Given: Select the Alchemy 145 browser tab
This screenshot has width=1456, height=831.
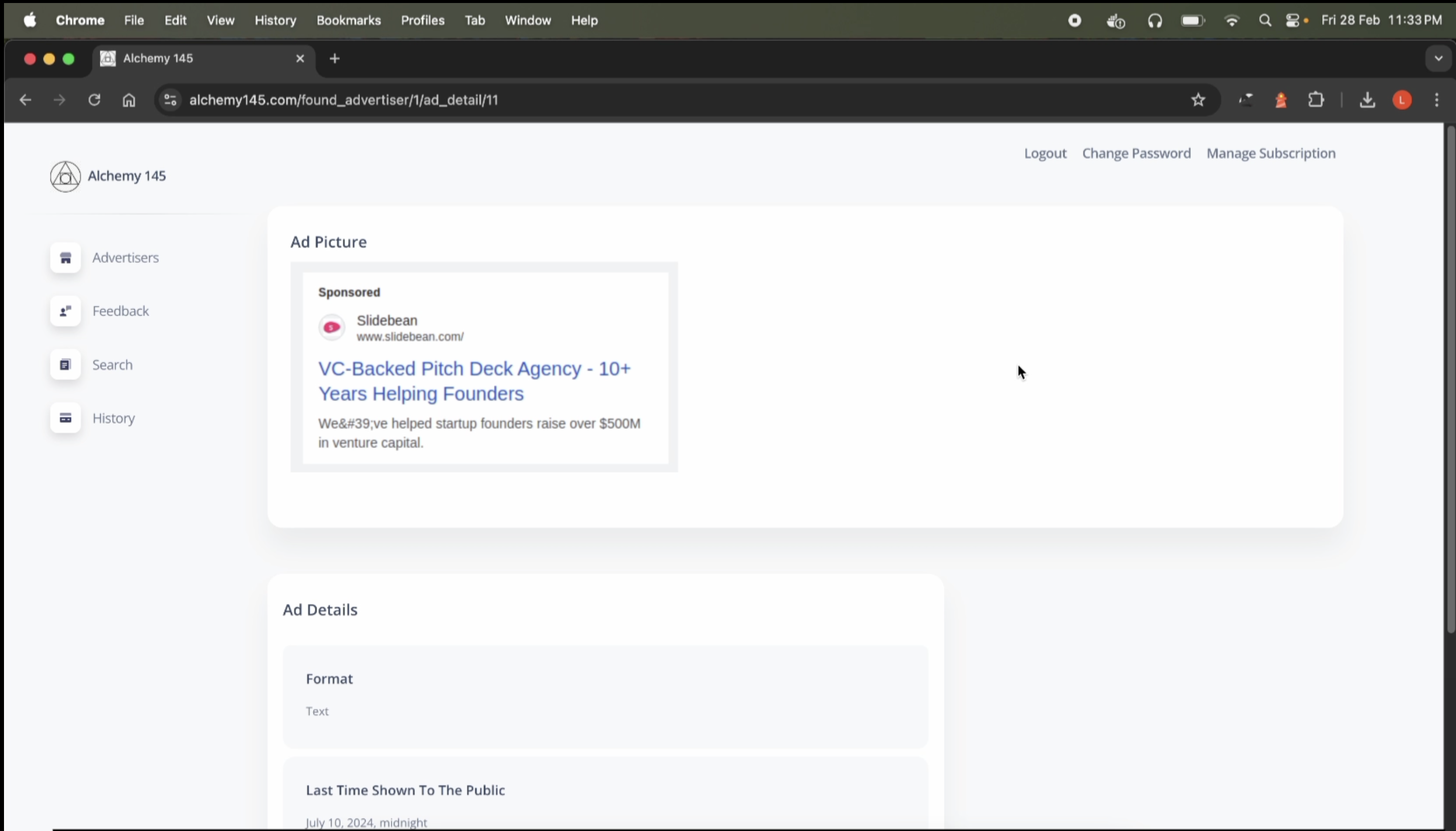Looking at the screenshot, I should (x=203, y=59).
